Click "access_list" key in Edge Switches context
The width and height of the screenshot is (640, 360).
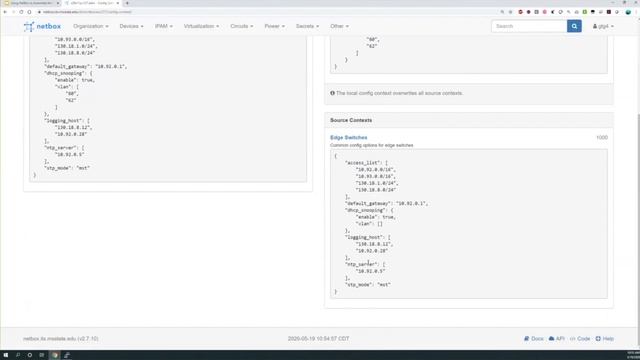click(362, 163)
